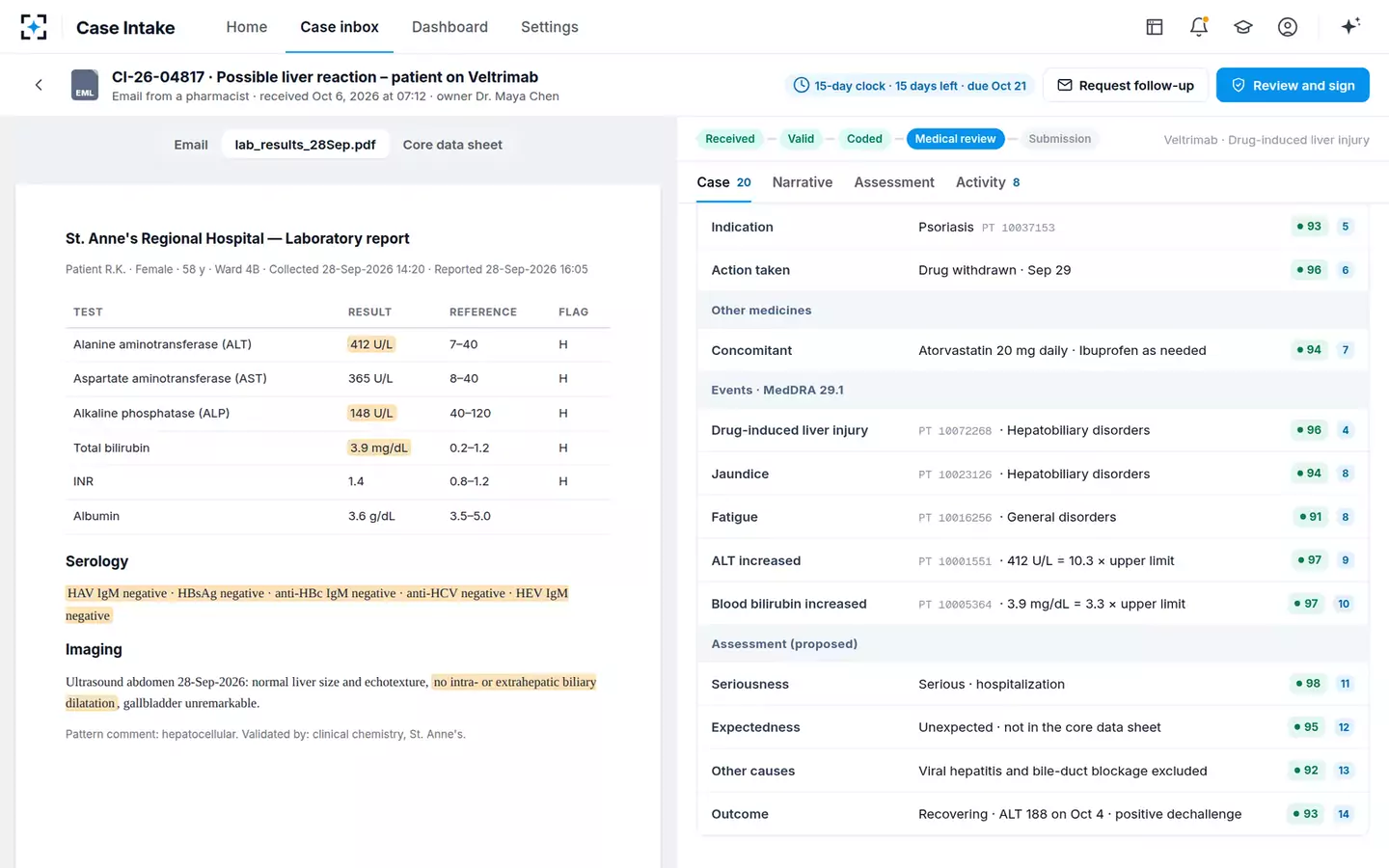
Task: Open Settings in the top navigation
Action: pyautogui.click(x=550, y=27)
